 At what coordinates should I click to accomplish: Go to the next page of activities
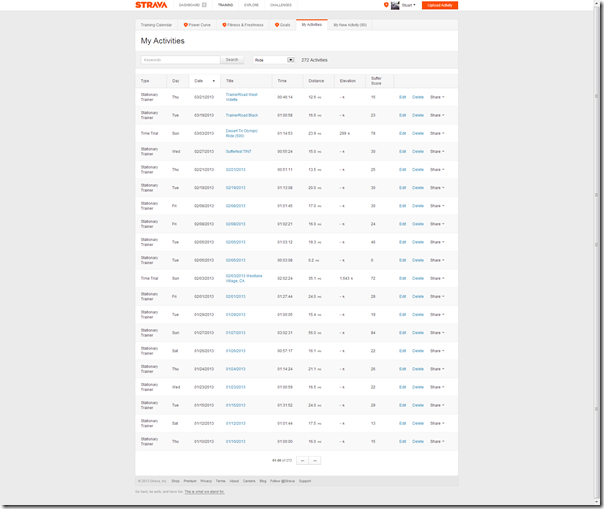(x=315, y=460)
